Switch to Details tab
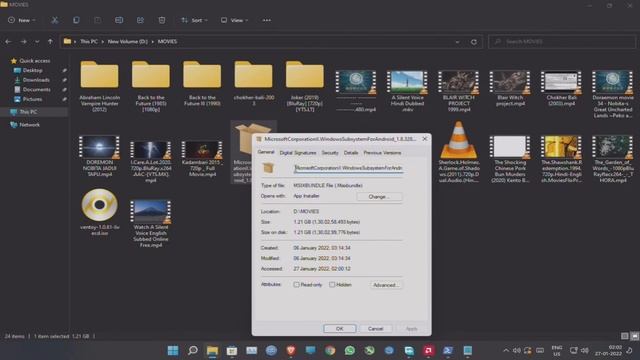The height and width of the screenshot is (360, 640). point(351,153)
